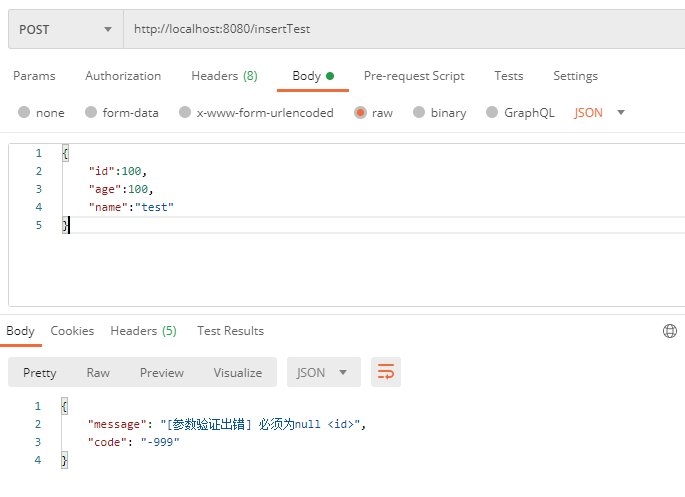Image resolution: width=685 pixels, height=497 pixels.
Task: Click the "age":100 line in request body
Action: click(x=121, y=189)
